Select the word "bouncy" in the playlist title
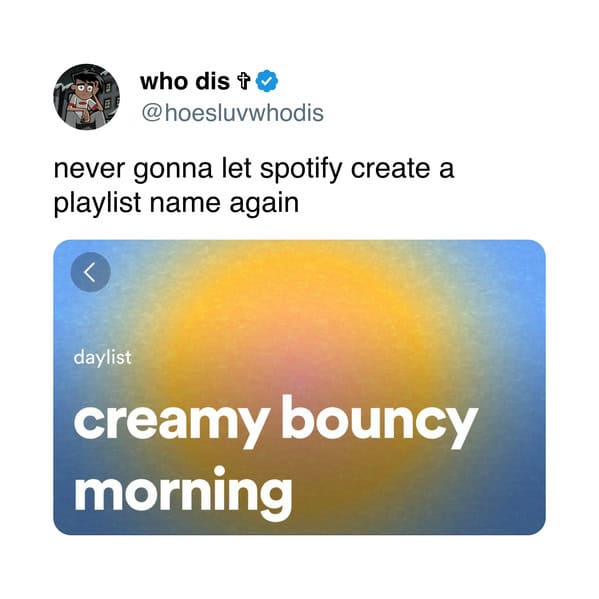Screen dimensions: 599x599 (380, 420)
